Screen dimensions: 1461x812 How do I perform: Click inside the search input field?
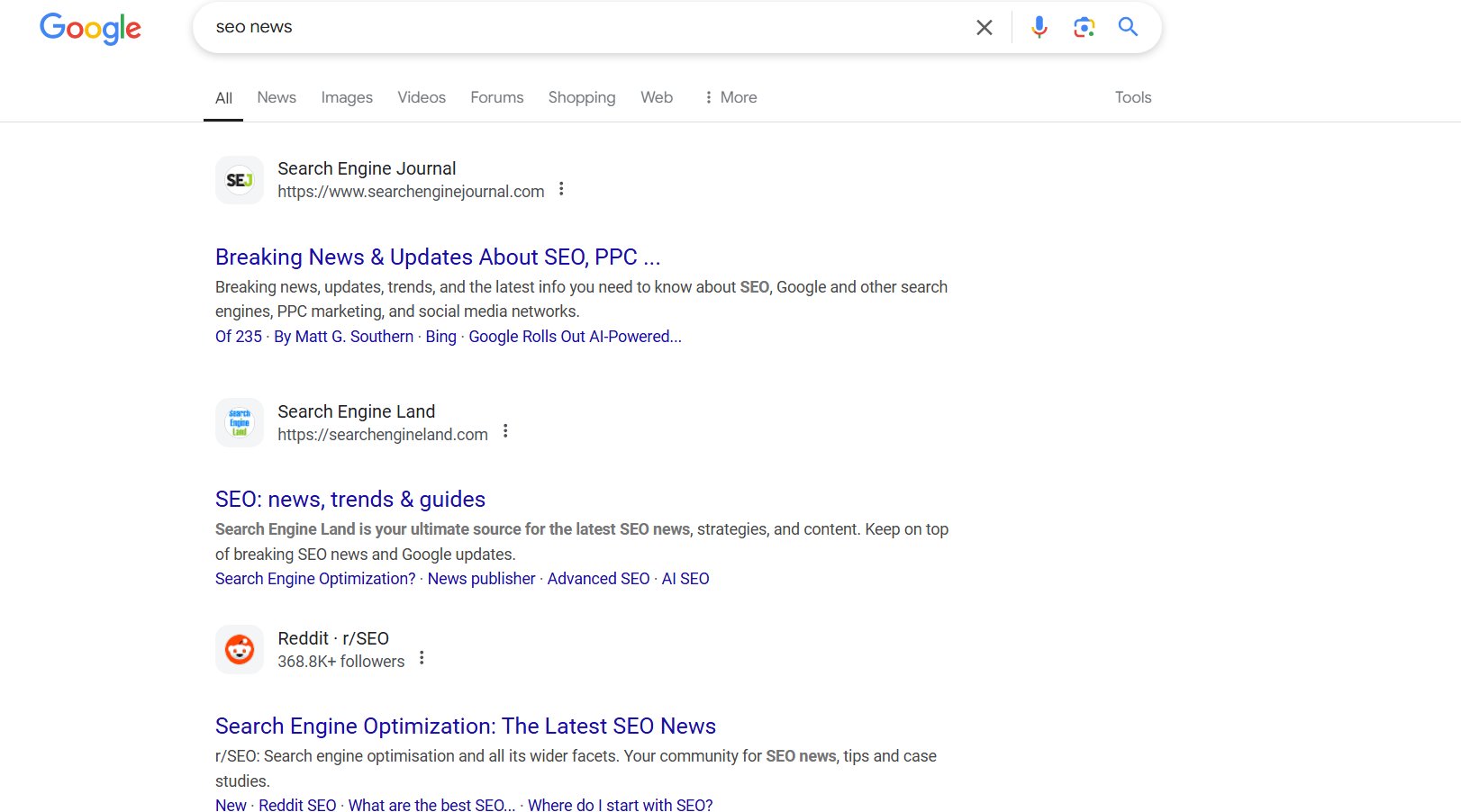click(x=540, y=27)
